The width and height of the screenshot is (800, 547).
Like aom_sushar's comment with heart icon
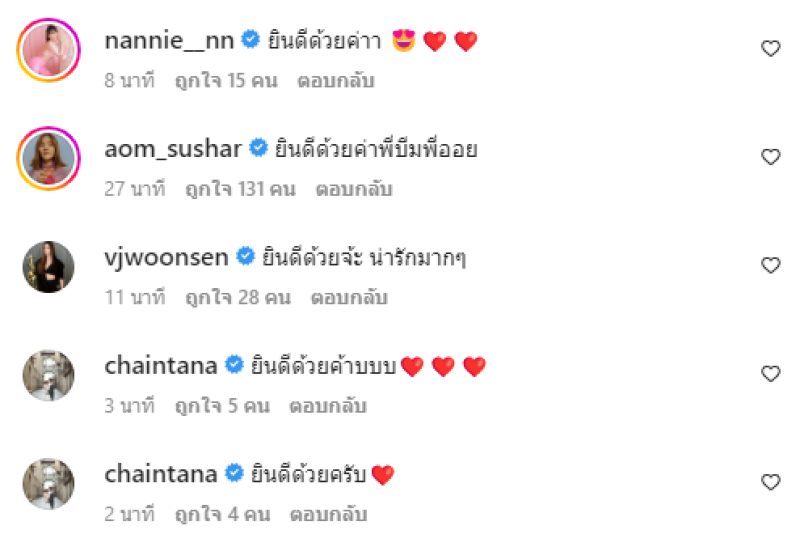click(x=770, y=157)
